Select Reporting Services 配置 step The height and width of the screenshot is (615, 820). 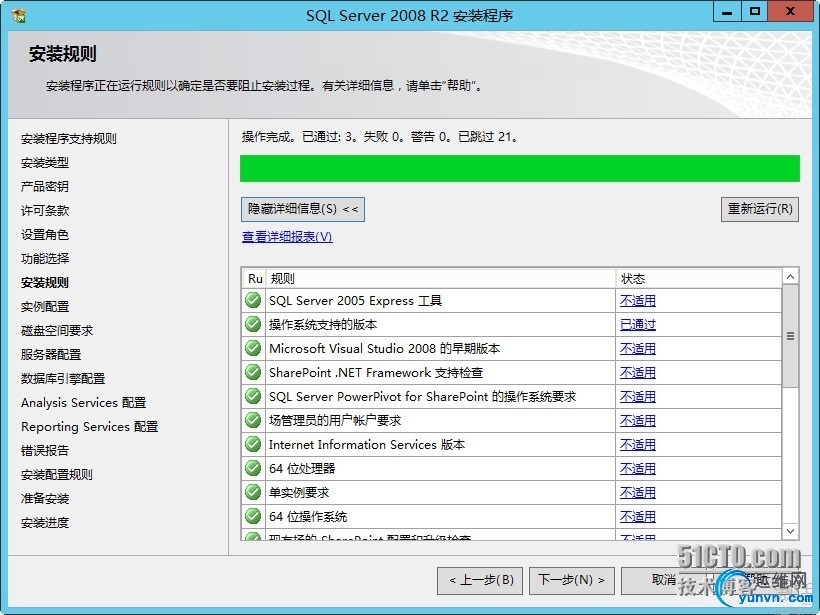89,427
